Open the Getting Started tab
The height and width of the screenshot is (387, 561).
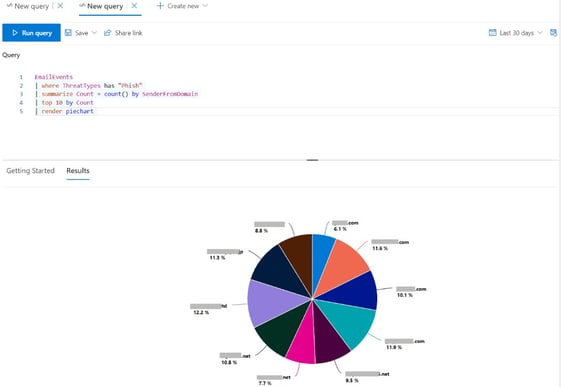pos(30,171)
